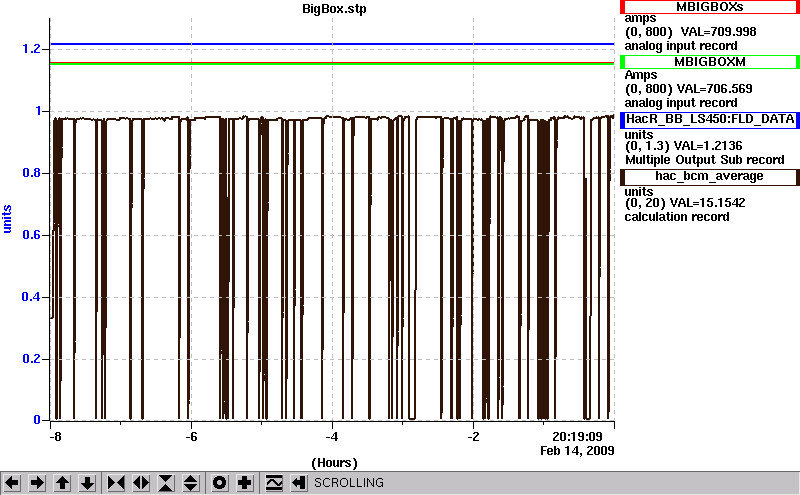
Task: Click the 1.2 y-axis tick label
Action: tap(31, 49)
